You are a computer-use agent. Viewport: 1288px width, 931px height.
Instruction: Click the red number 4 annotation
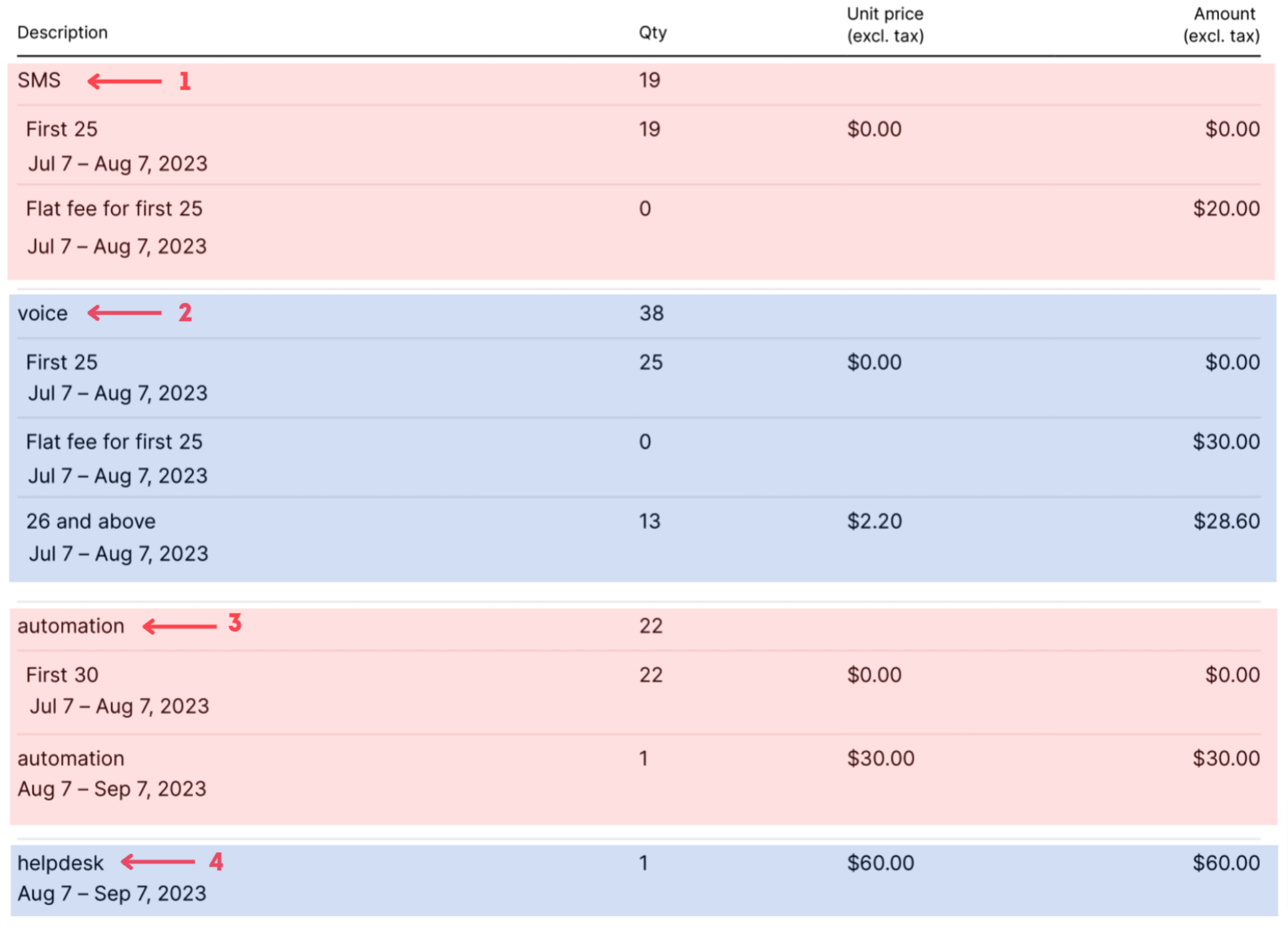click(216, 862)
